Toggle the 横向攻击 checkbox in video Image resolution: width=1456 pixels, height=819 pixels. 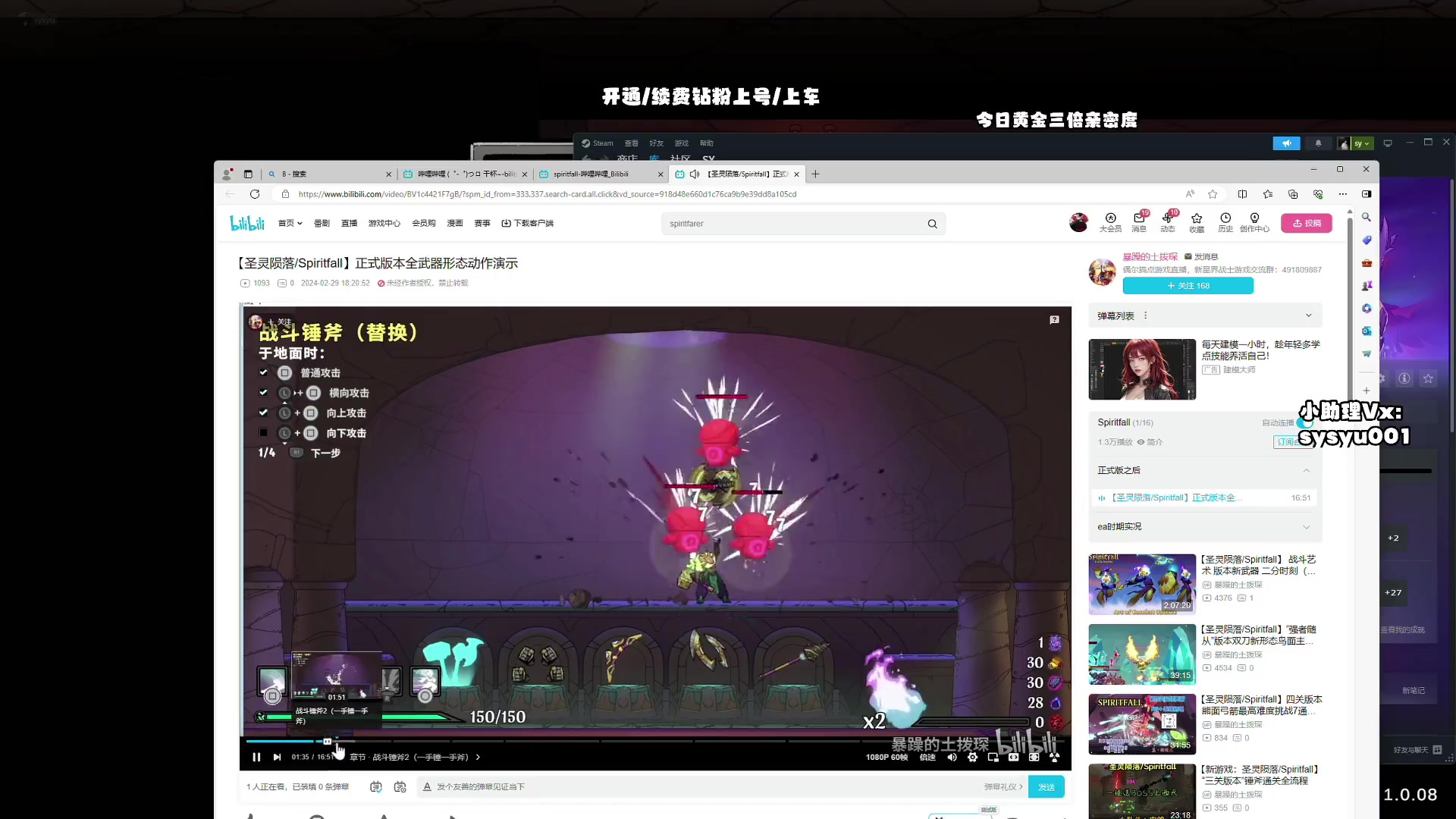tap(263, 392)
